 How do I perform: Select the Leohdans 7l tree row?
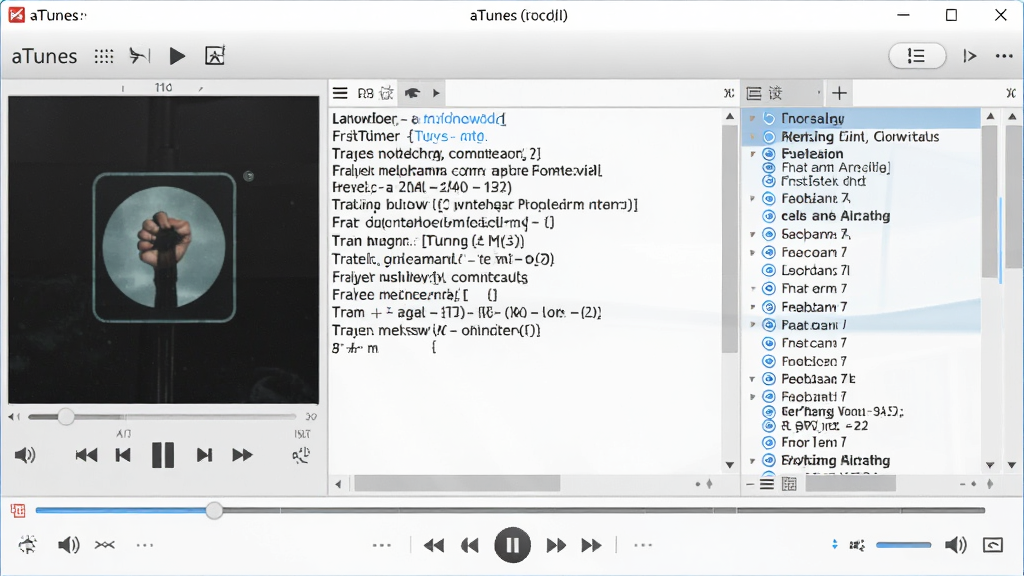(x=861, y=270)
